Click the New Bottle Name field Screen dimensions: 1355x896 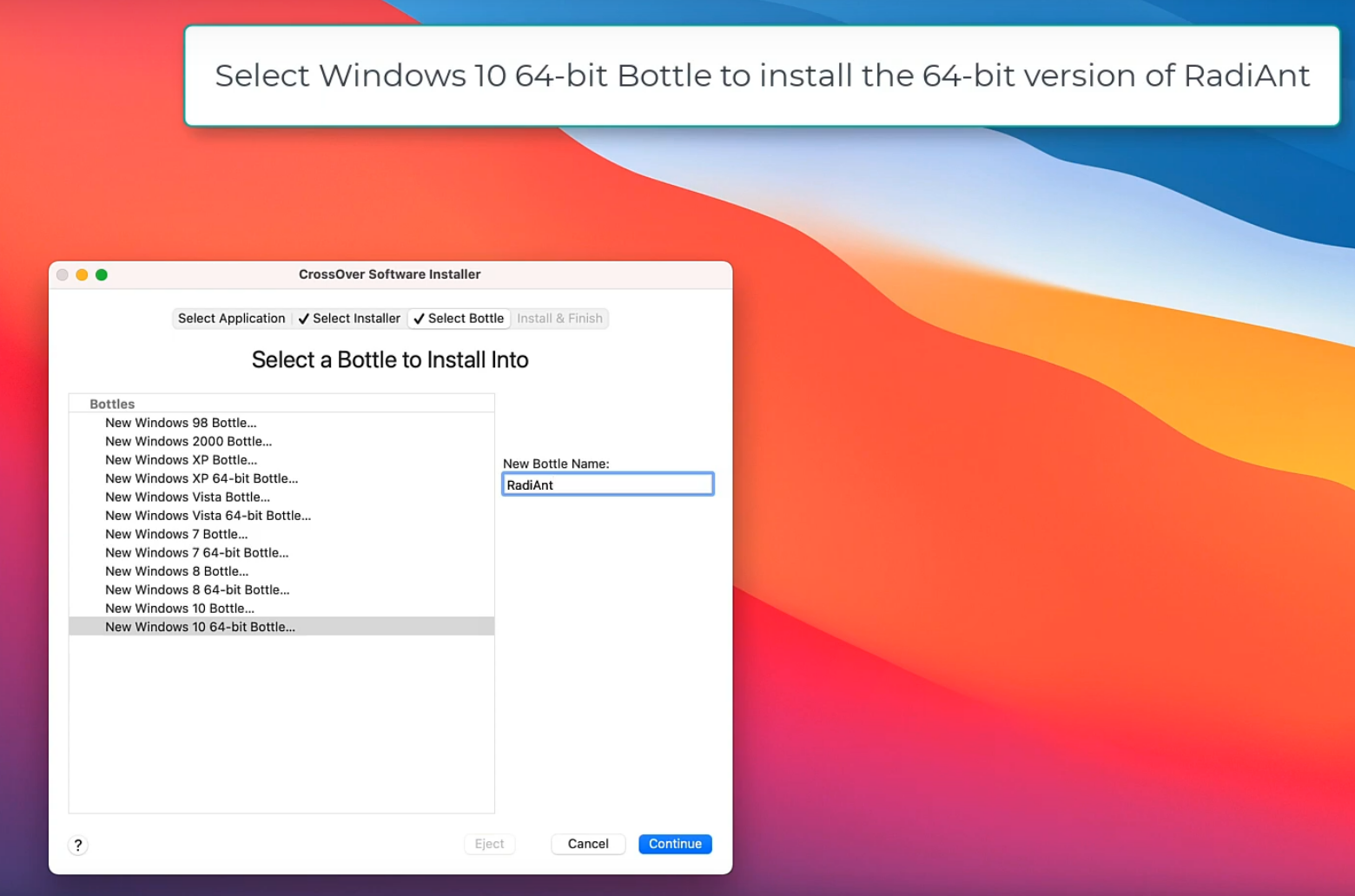click(x=608, y=484)
